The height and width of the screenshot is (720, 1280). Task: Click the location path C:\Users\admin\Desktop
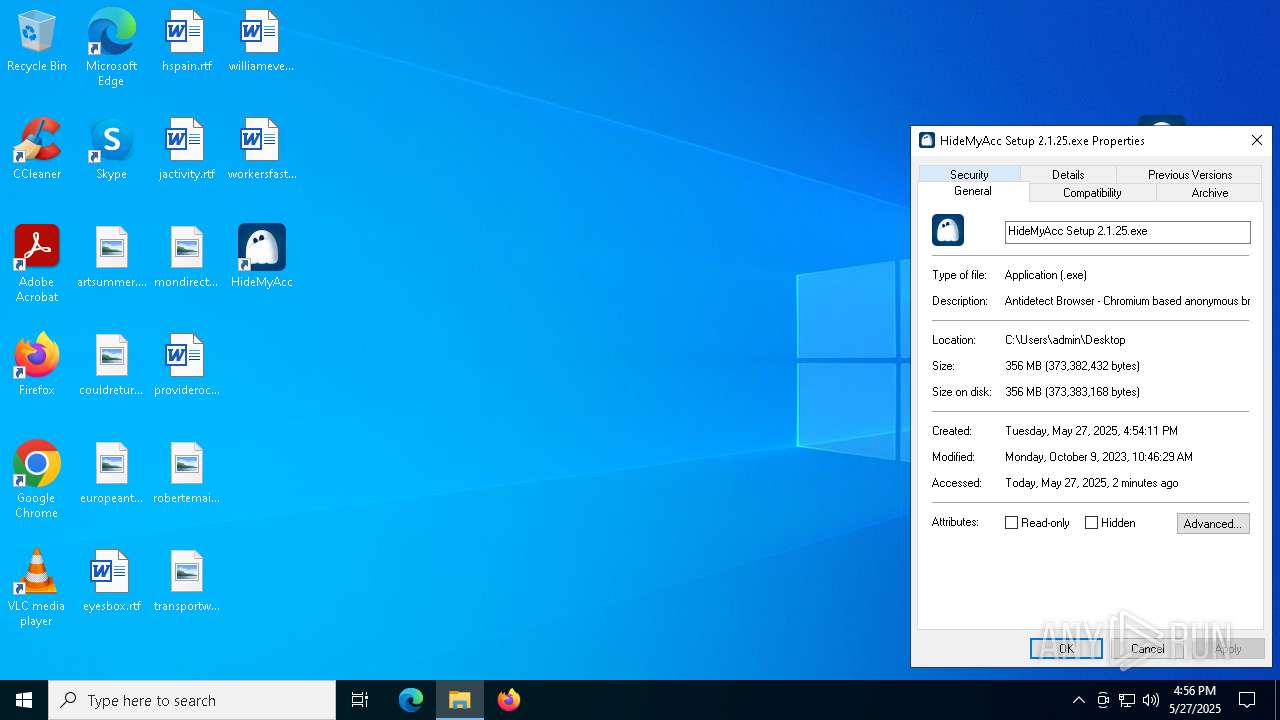[1065, 340]
